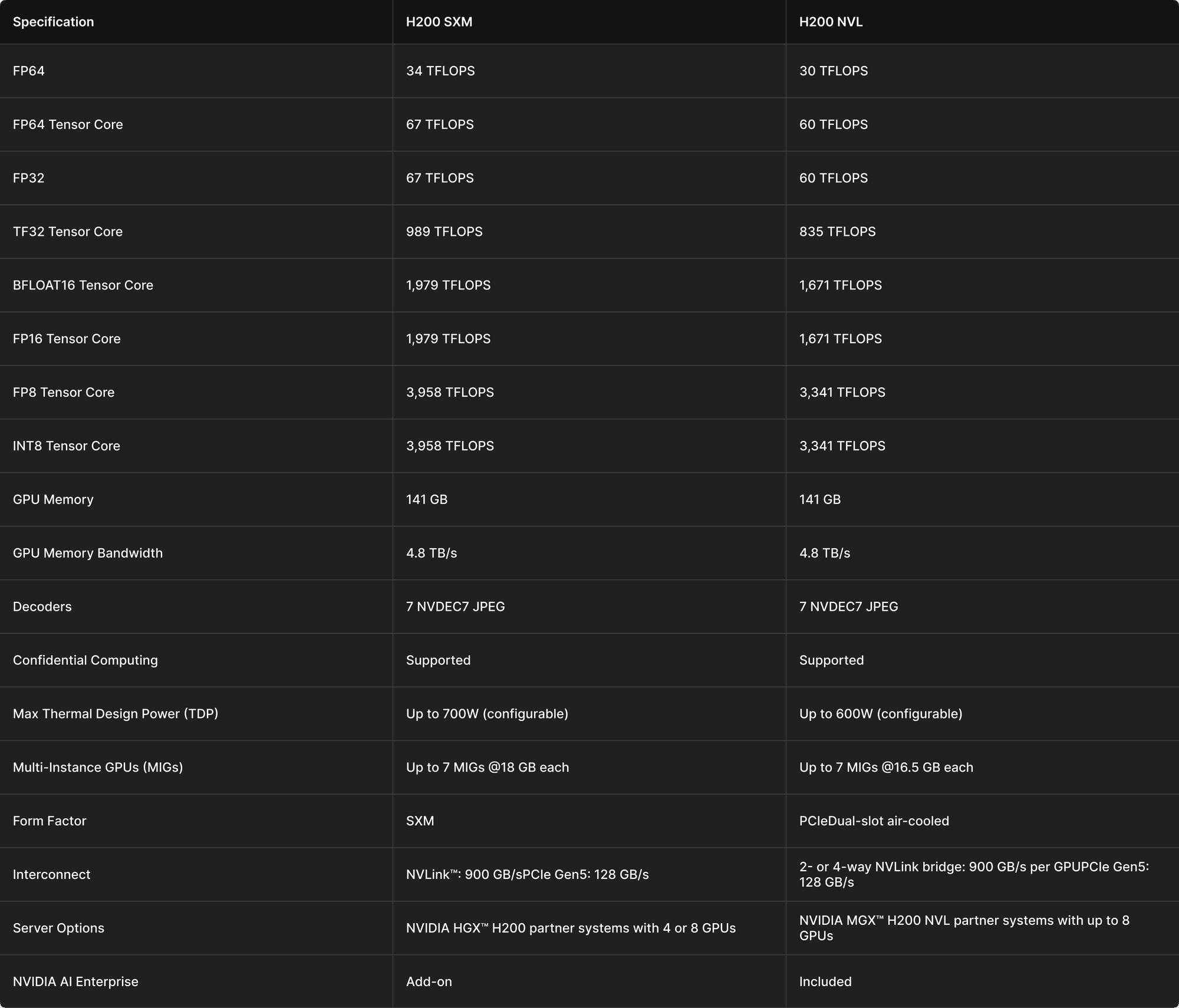Select the NVIDIA AI Enterprise label
The height and width of the screenshot is (1008, 1179).
[x=76, y=981]
